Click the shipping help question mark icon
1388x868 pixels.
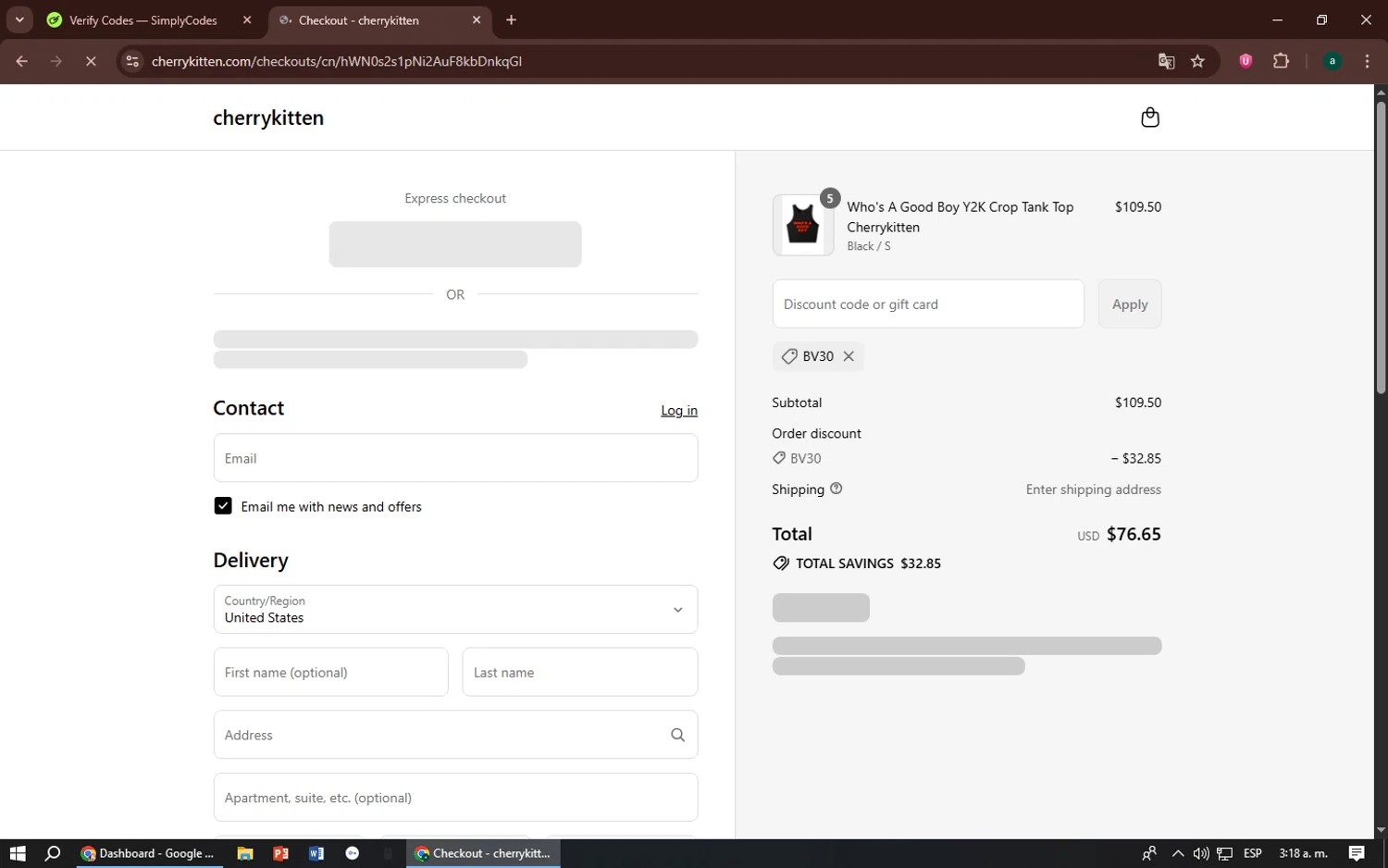click(837, 489)
